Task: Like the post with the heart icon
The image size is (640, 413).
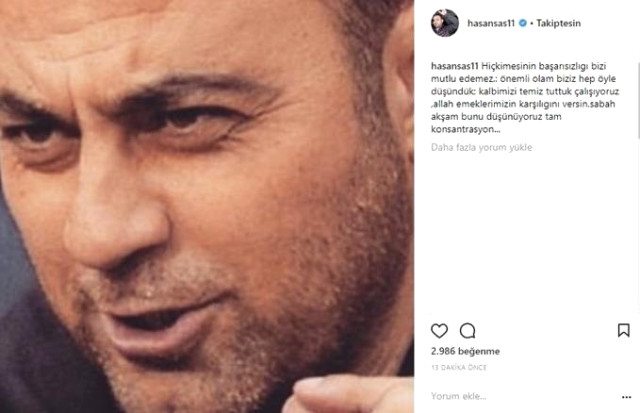Action: pyautogui.click(x=439, y=331)
